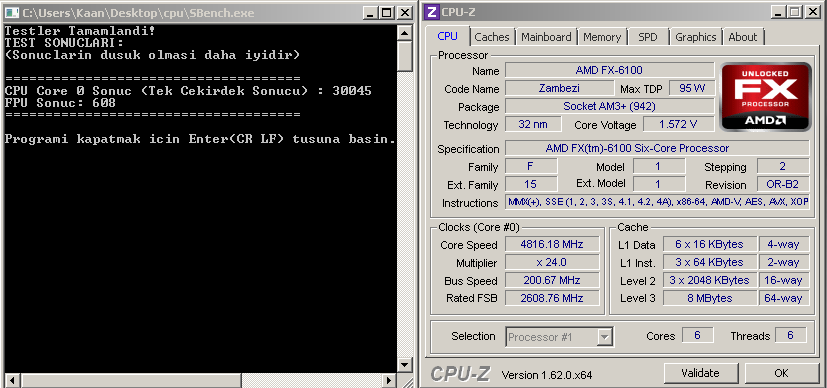Click the AMD FX Unlocked processor logo
The width and height of the screenshot is (827, 388).
[x=766, y=96]
